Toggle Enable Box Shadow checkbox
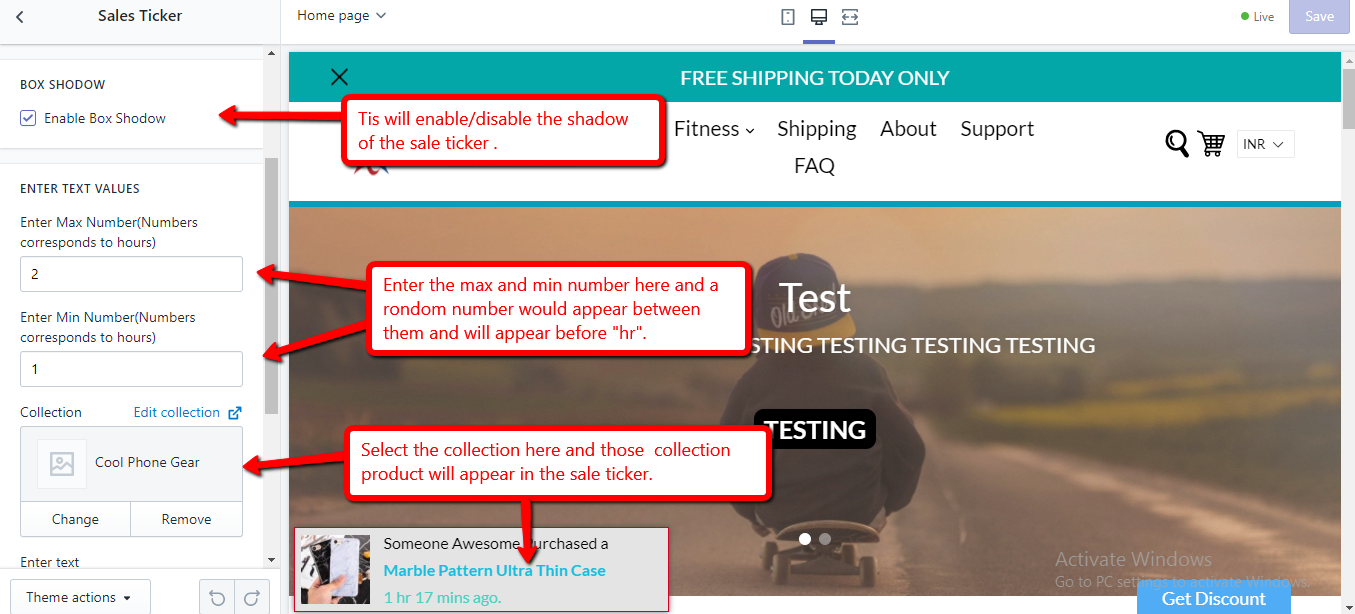 [28, 118]
